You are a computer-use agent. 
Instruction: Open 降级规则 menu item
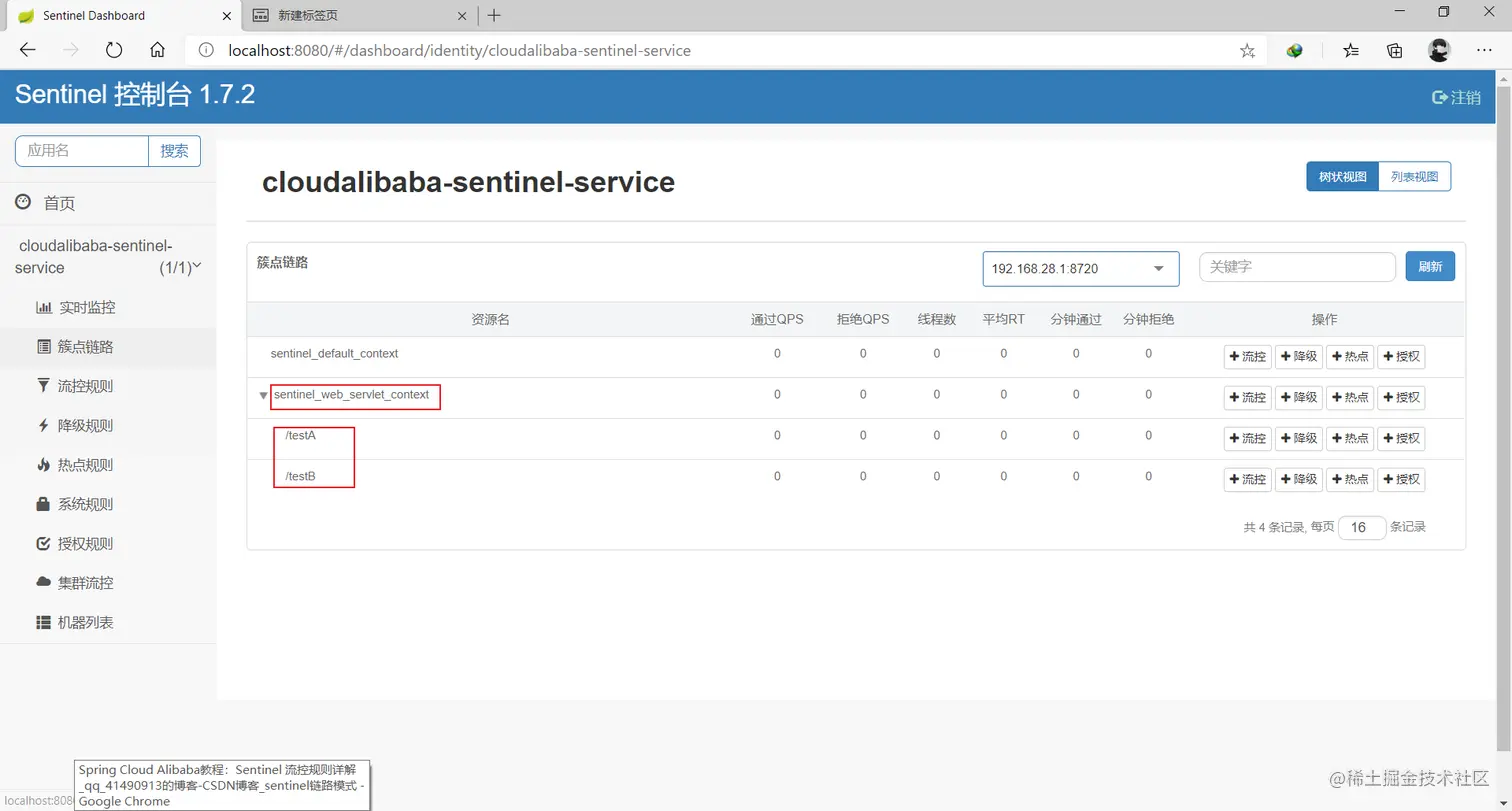[x=76, y=425]
